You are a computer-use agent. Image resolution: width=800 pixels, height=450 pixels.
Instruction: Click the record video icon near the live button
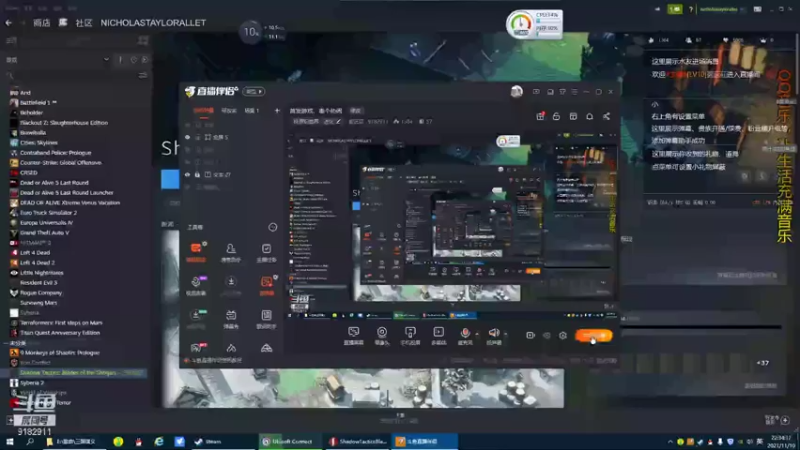(530, 335)
